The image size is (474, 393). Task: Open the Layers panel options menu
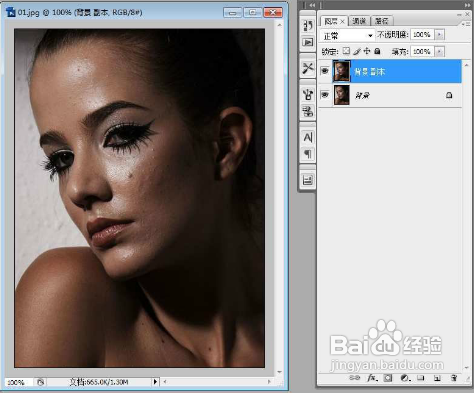click(x=467, y=24)
